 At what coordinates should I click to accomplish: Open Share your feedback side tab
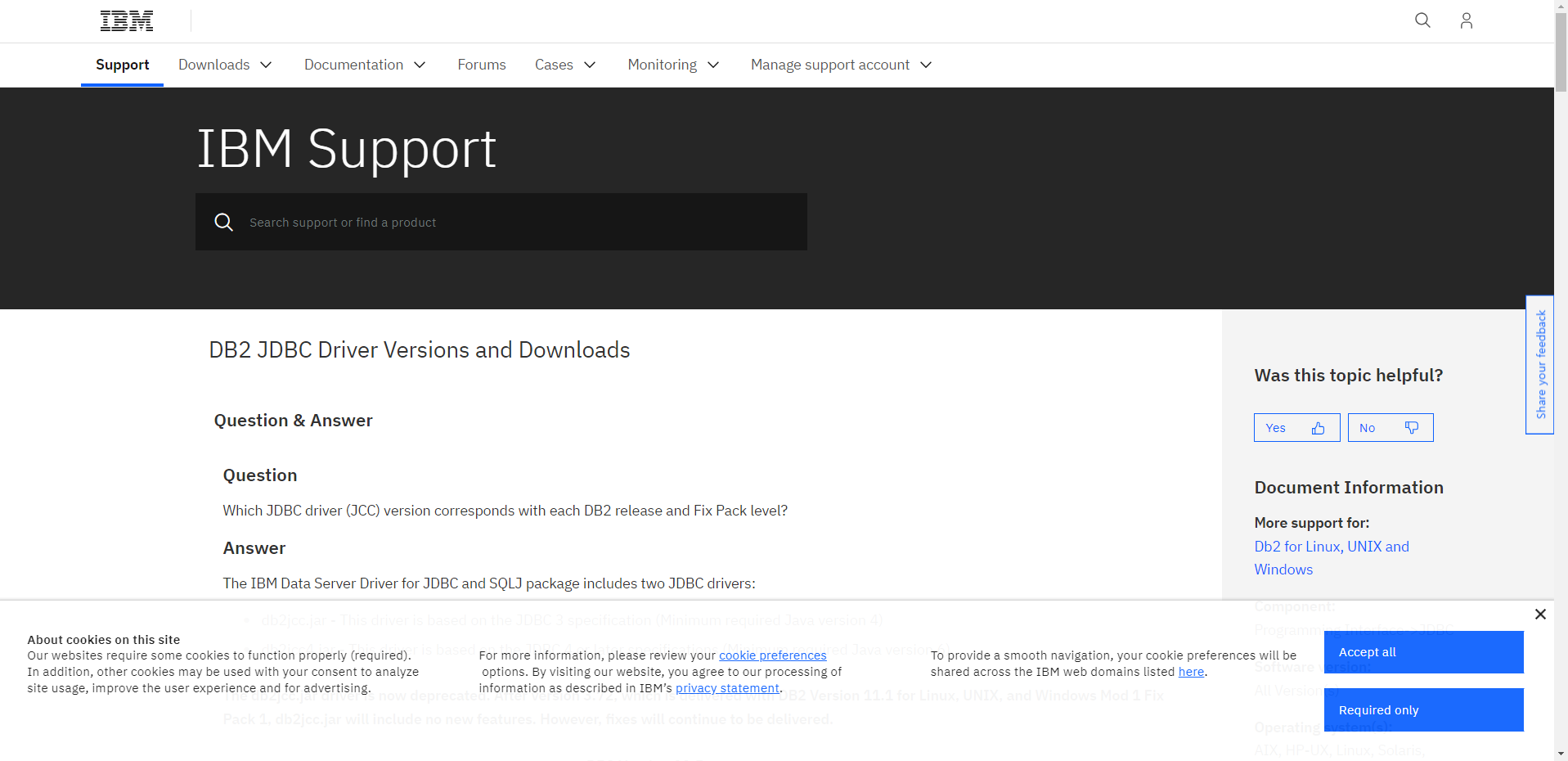tap(1540, 365)
